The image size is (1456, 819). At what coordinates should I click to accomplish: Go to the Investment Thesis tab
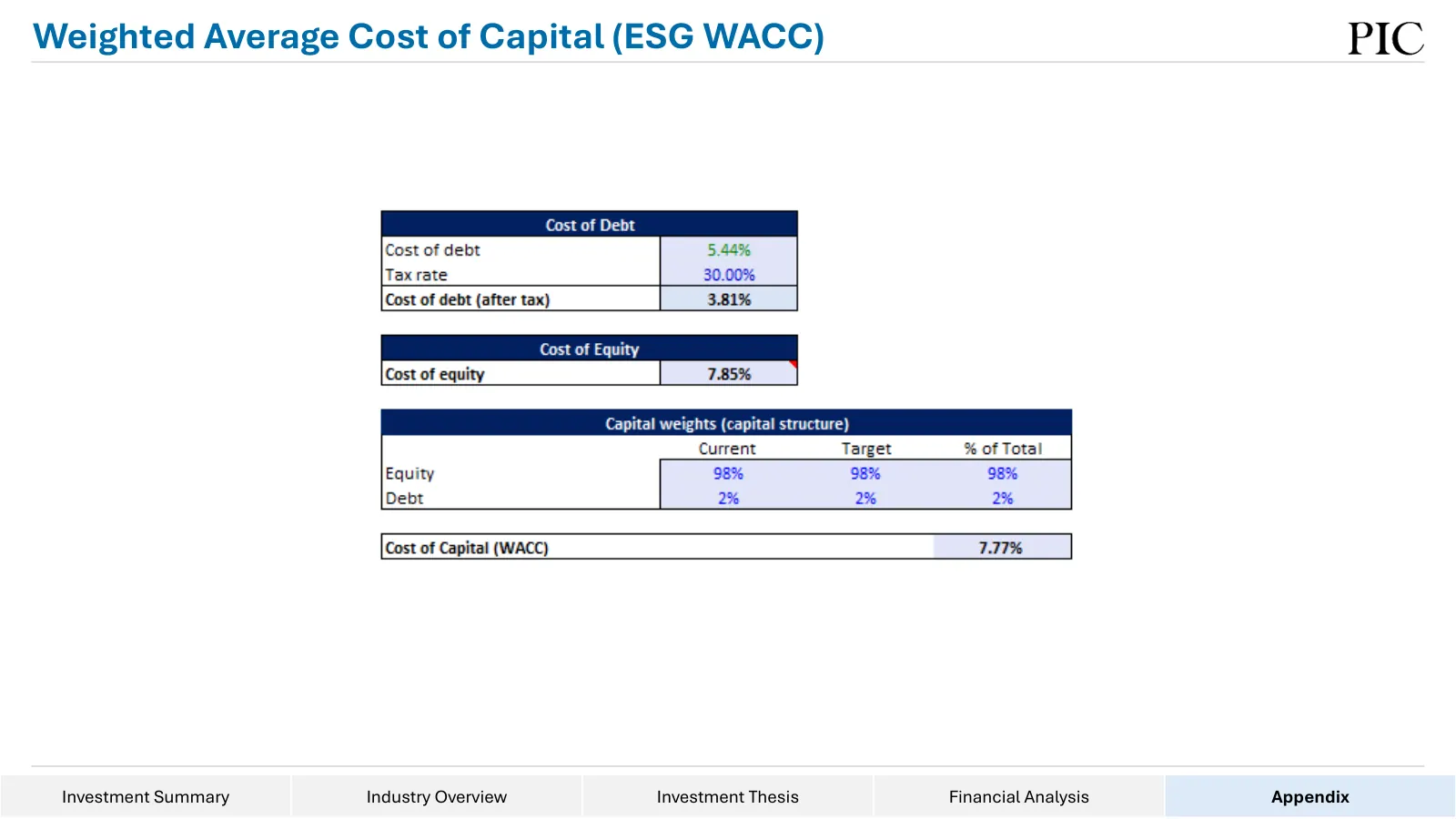[728, 796]
